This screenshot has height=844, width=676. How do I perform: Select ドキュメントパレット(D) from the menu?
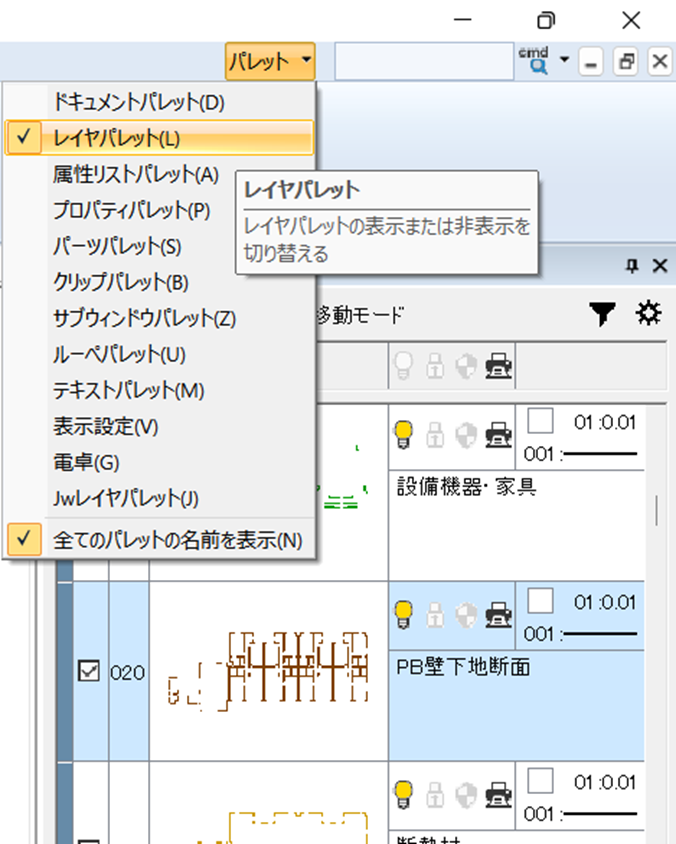139,102
